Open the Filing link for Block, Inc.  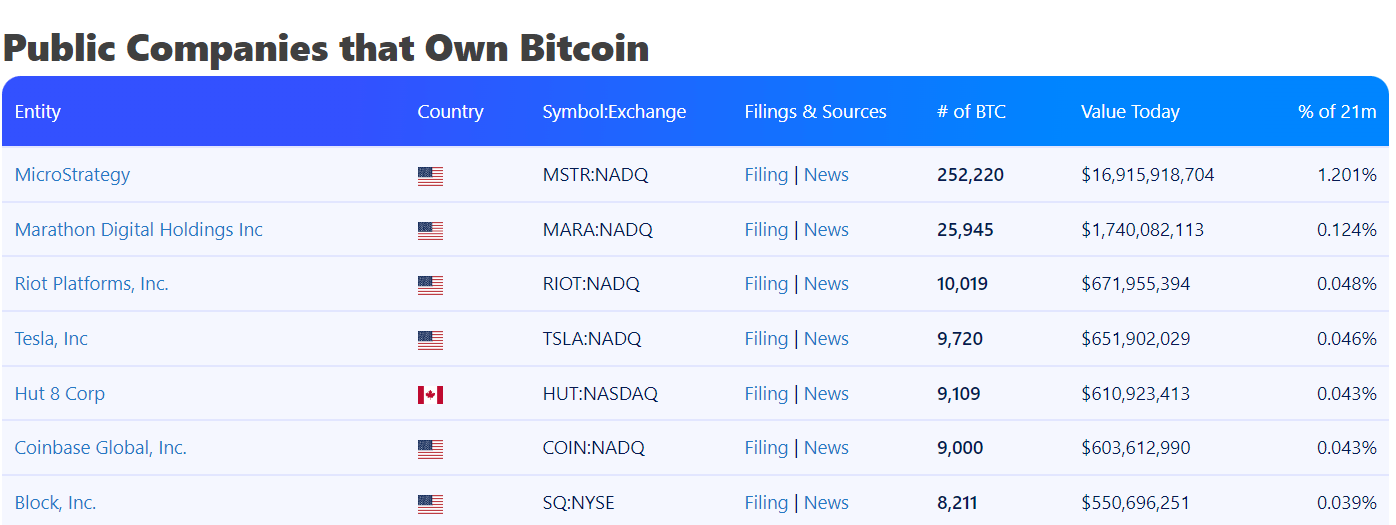click(766, 503)
